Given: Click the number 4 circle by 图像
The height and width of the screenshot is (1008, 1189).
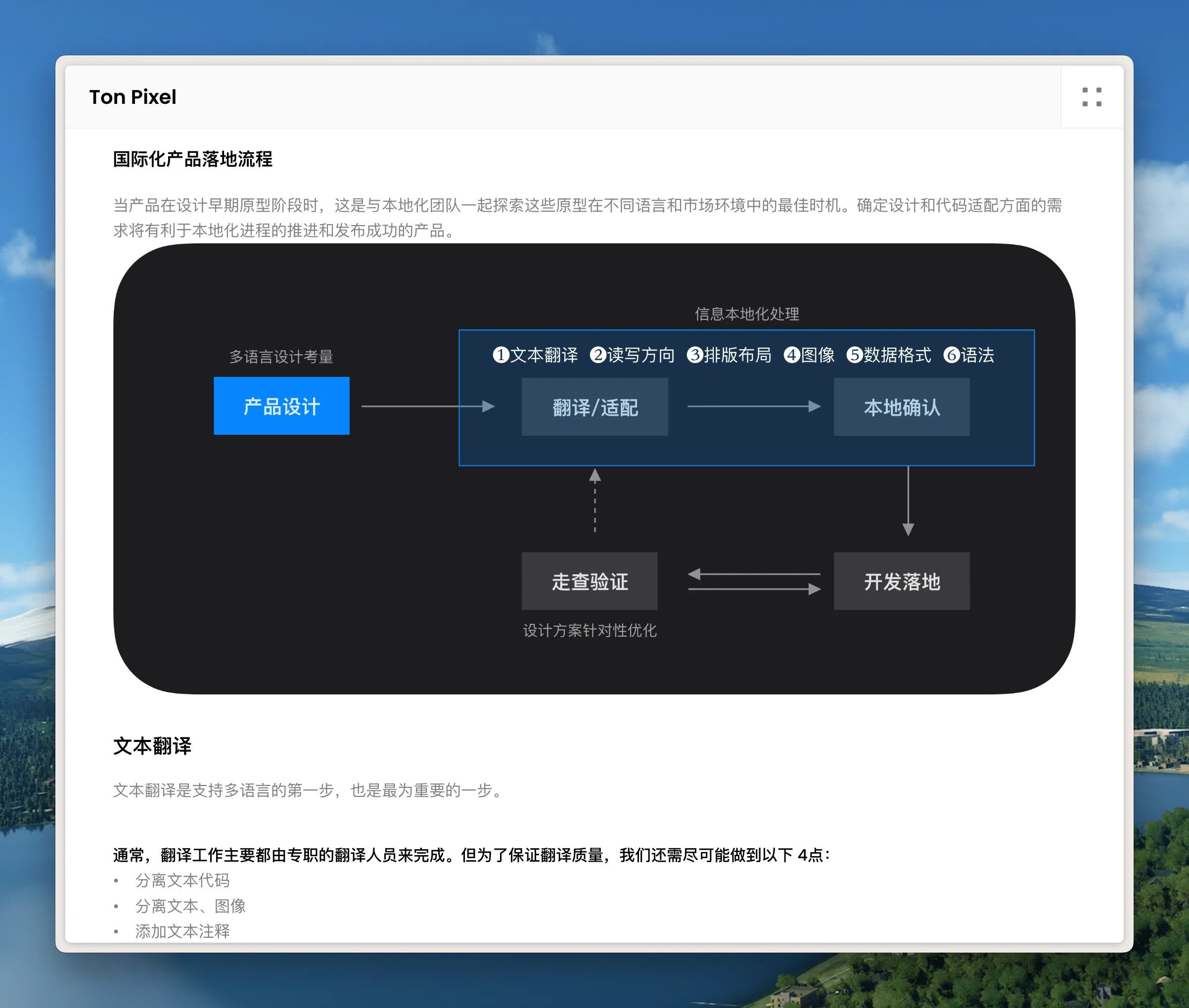Looking at the screenshot, I should (791, 355).
